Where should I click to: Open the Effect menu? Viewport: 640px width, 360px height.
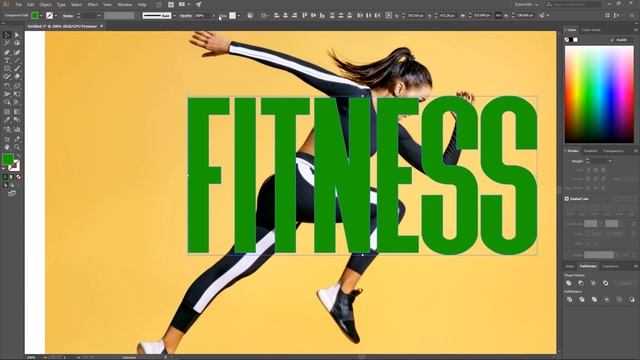click(93, 4)
